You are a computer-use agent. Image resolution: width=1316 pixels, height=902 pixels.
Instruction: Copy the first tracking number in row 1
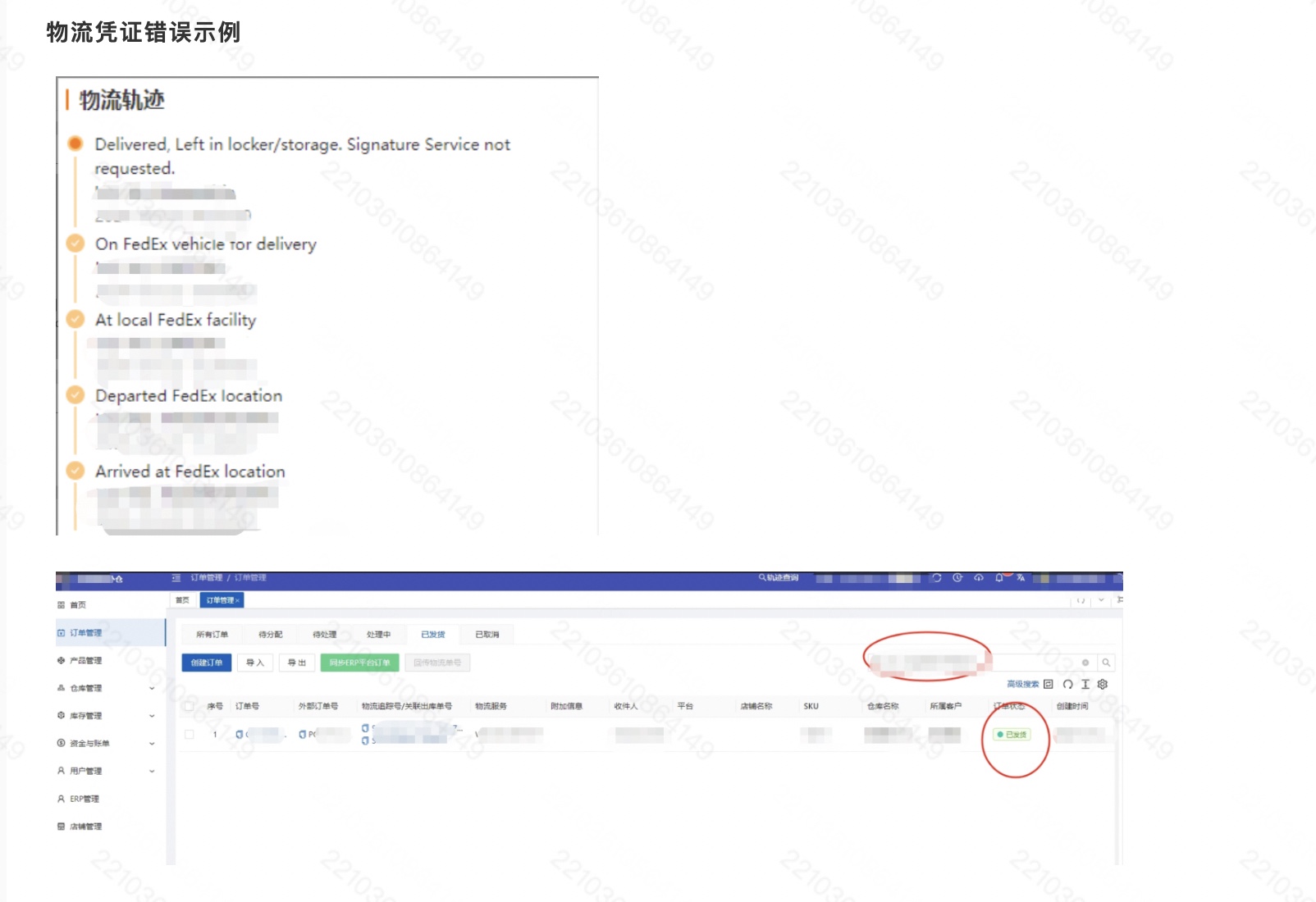pyautogui.click(x=365, y=728)
